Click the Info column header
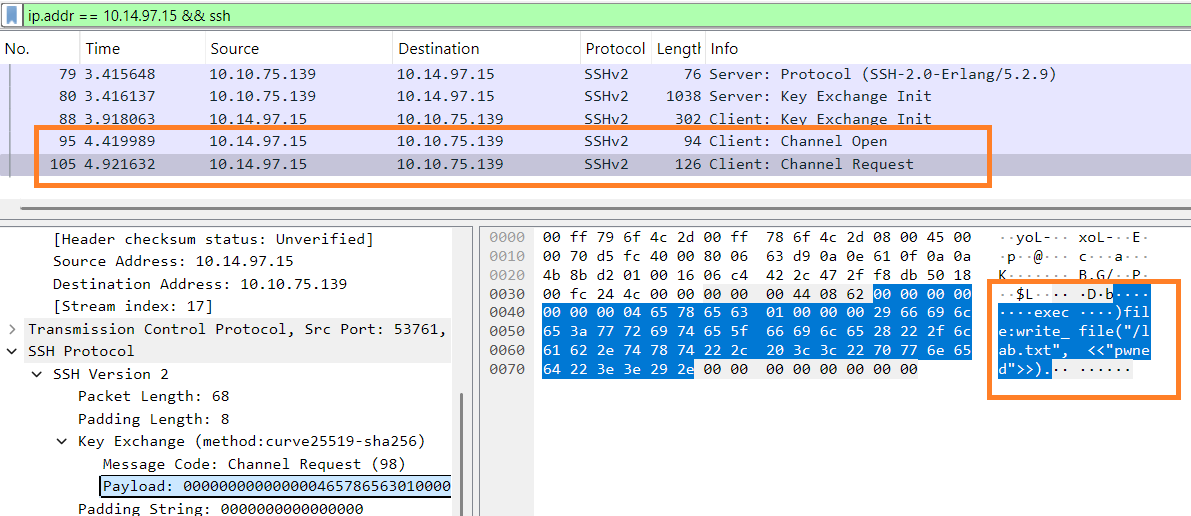Viewport: 1191px width, 516px height. point(947,49)
